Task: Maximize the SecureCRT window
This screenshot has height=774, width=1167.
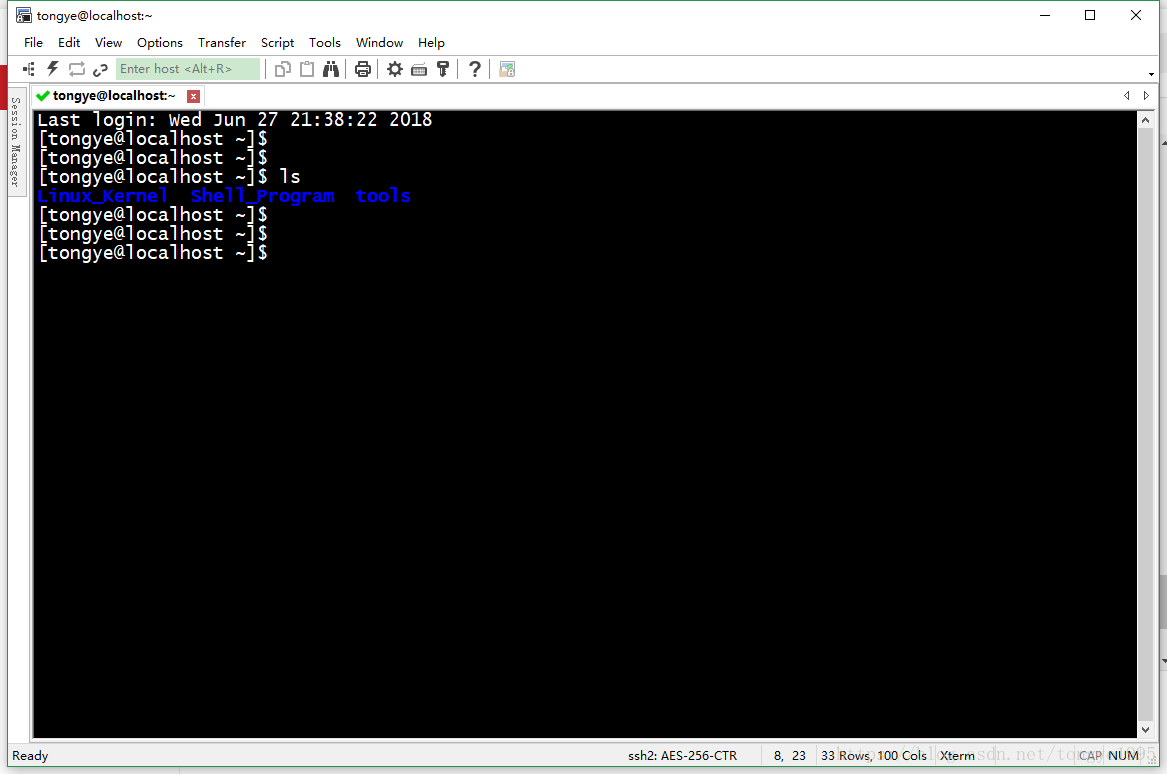Action: 1090,15
